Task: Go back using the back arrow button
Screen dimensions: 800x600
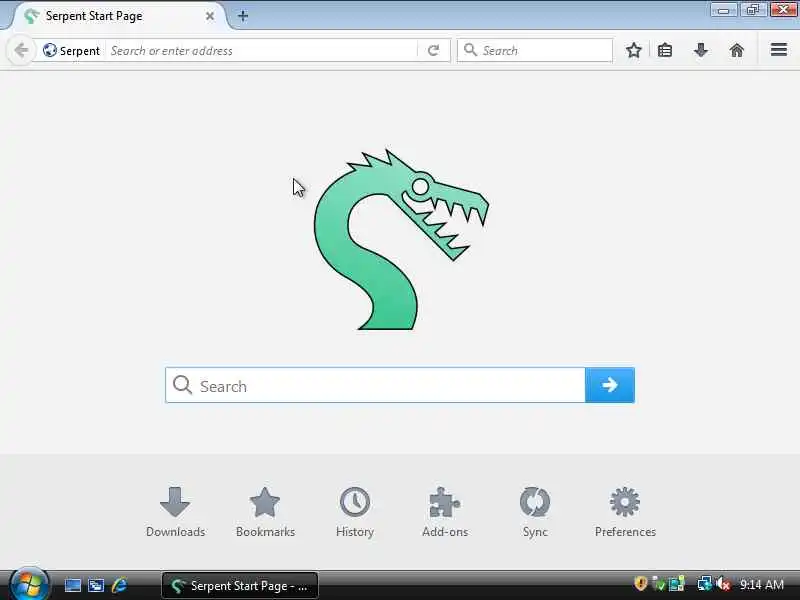Action: tap(21, 51)
